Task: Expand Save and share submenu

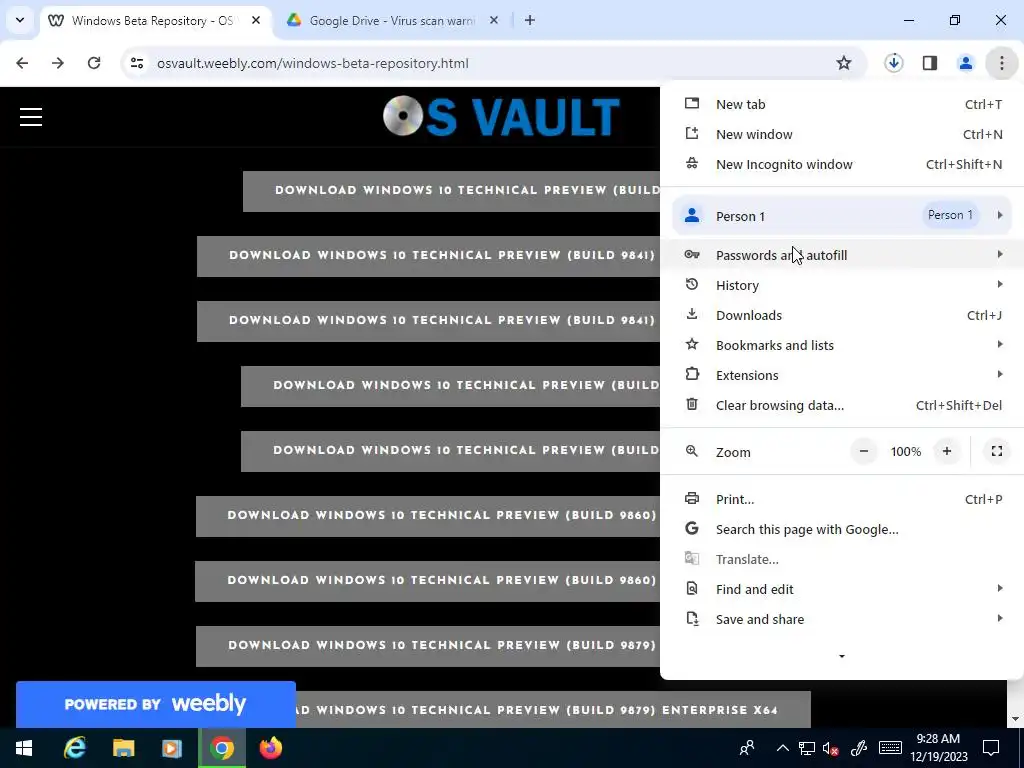Action: 842,619
